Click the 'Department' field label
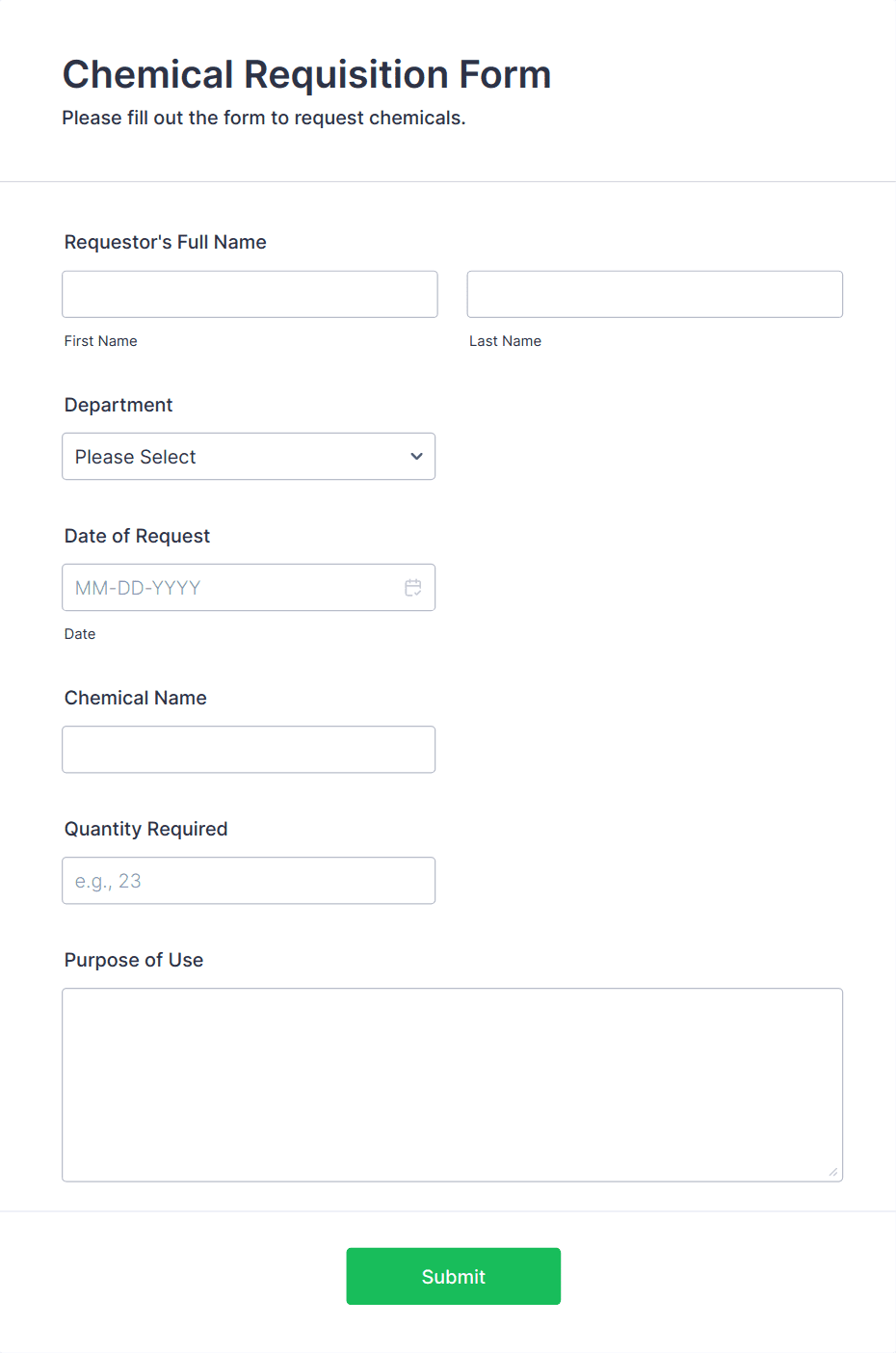896x1353 pixels. click(119, 405)
